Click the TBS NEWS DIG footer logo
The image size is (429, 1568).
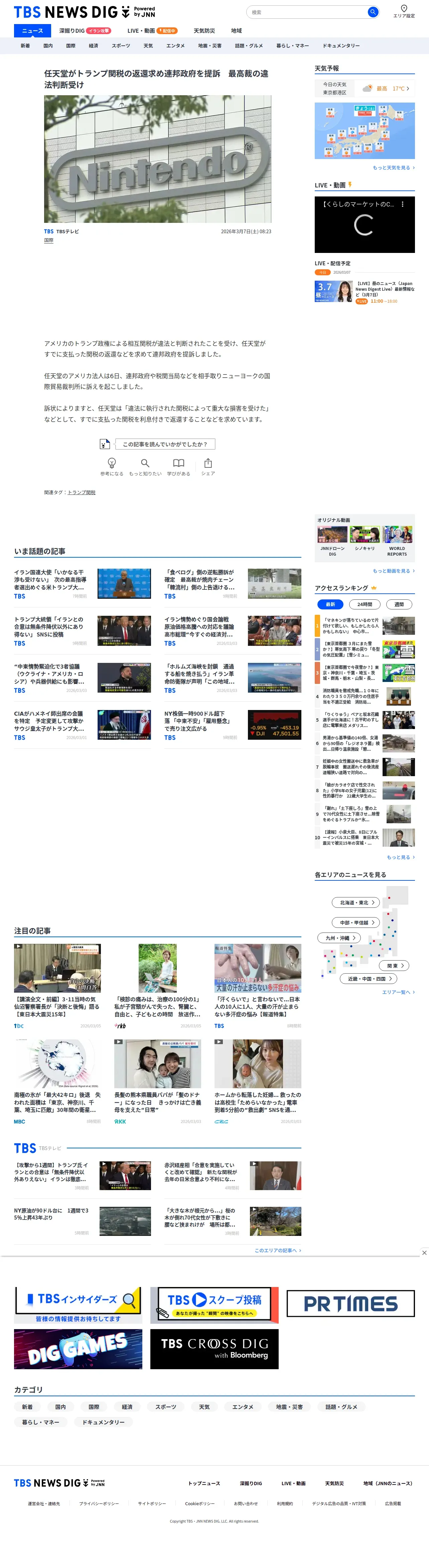[59, 1483]
